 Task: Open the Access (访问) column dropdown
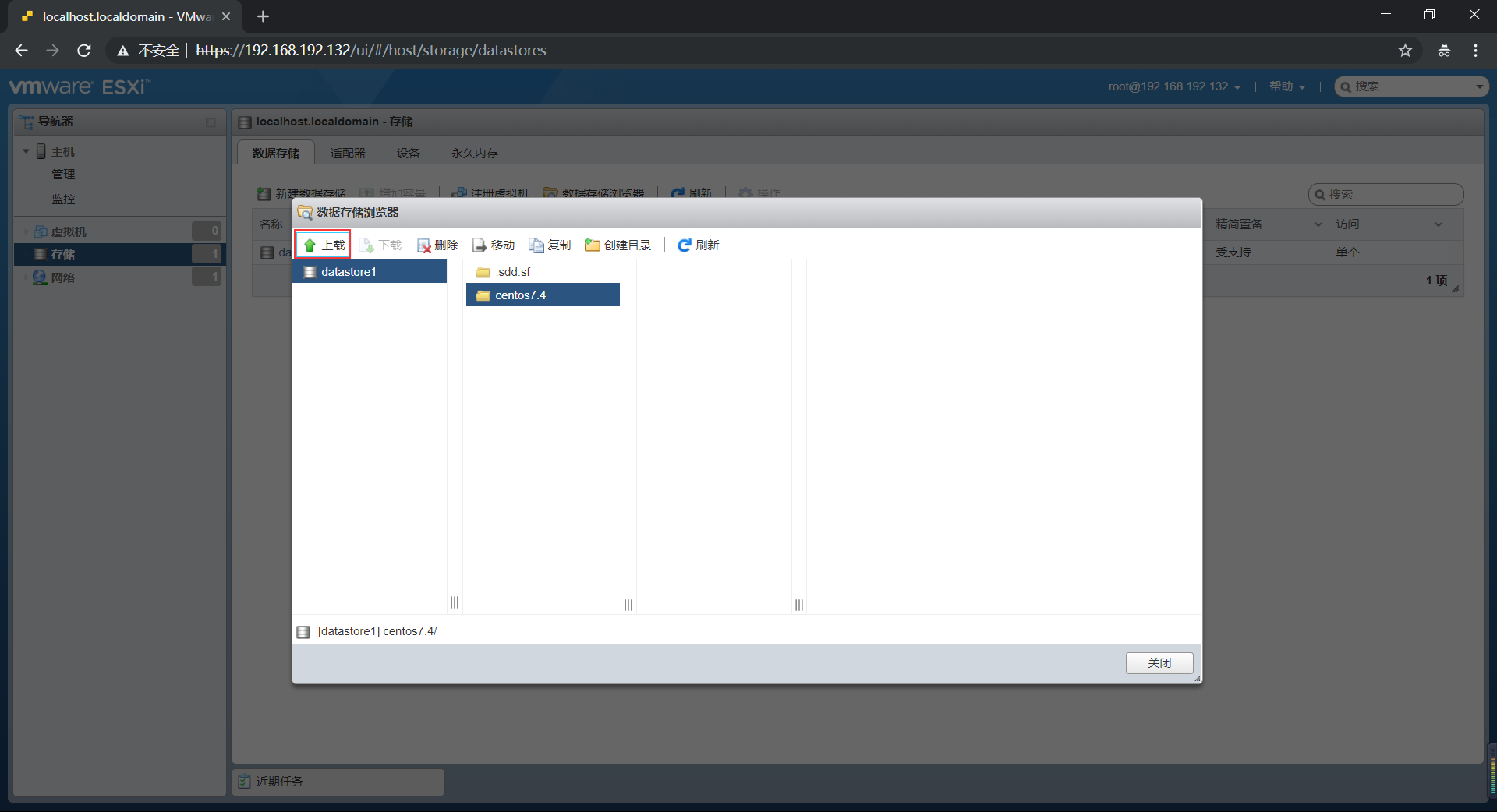[1439, 224]
